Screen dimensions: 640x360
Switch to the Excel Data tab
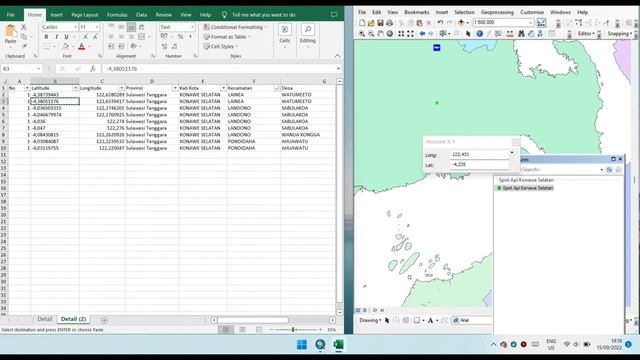click(x=141, y=15)
